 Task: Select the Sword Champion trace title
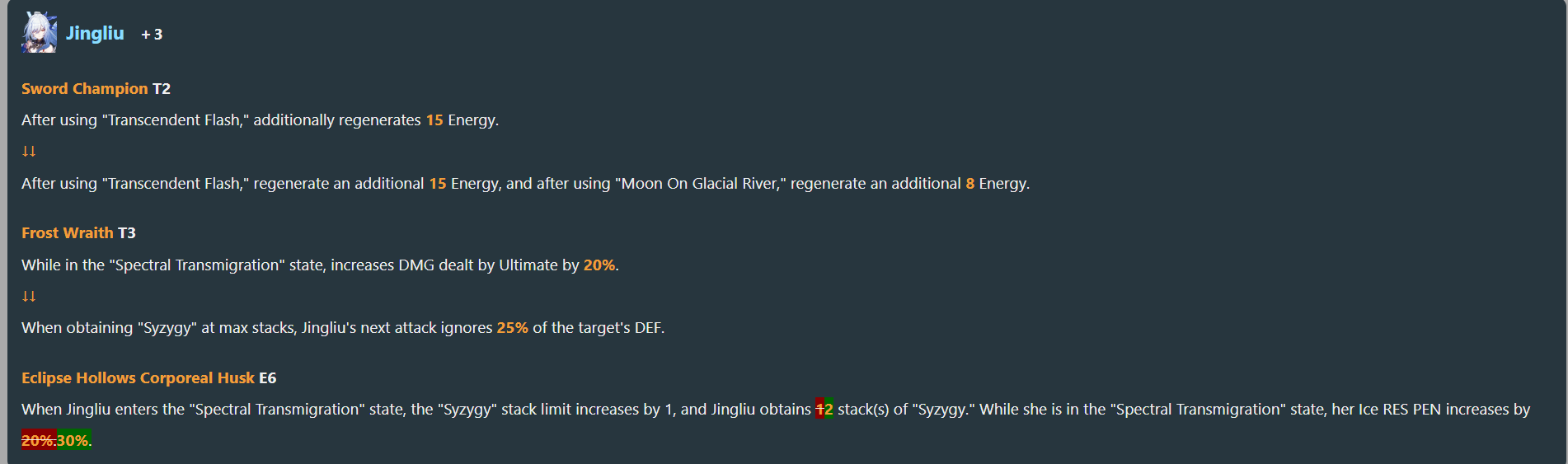[x=84, y=88]
